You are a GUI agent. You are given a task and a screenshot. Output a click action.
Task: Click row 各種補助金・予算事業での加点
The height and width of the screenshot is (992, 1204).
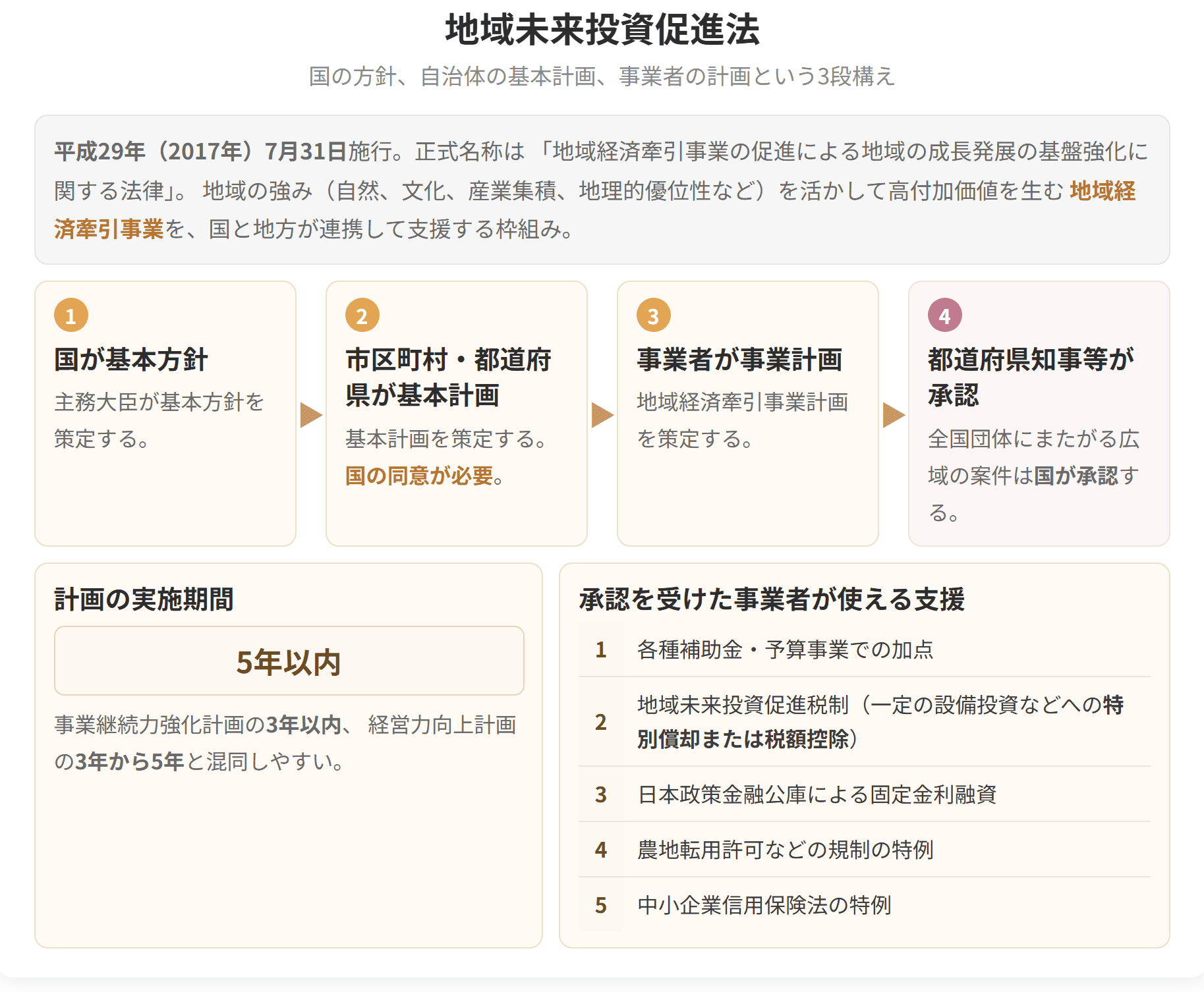click(865, 649)
